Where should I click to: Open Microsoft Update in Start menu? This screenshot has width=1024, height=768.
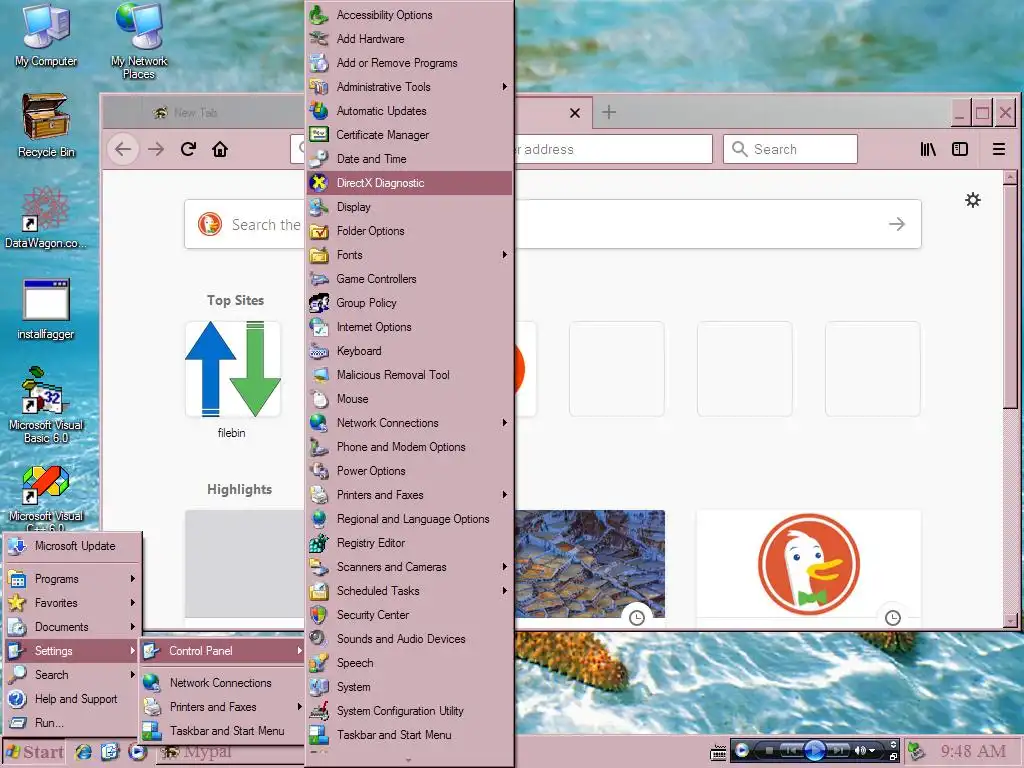pos(73,546)
